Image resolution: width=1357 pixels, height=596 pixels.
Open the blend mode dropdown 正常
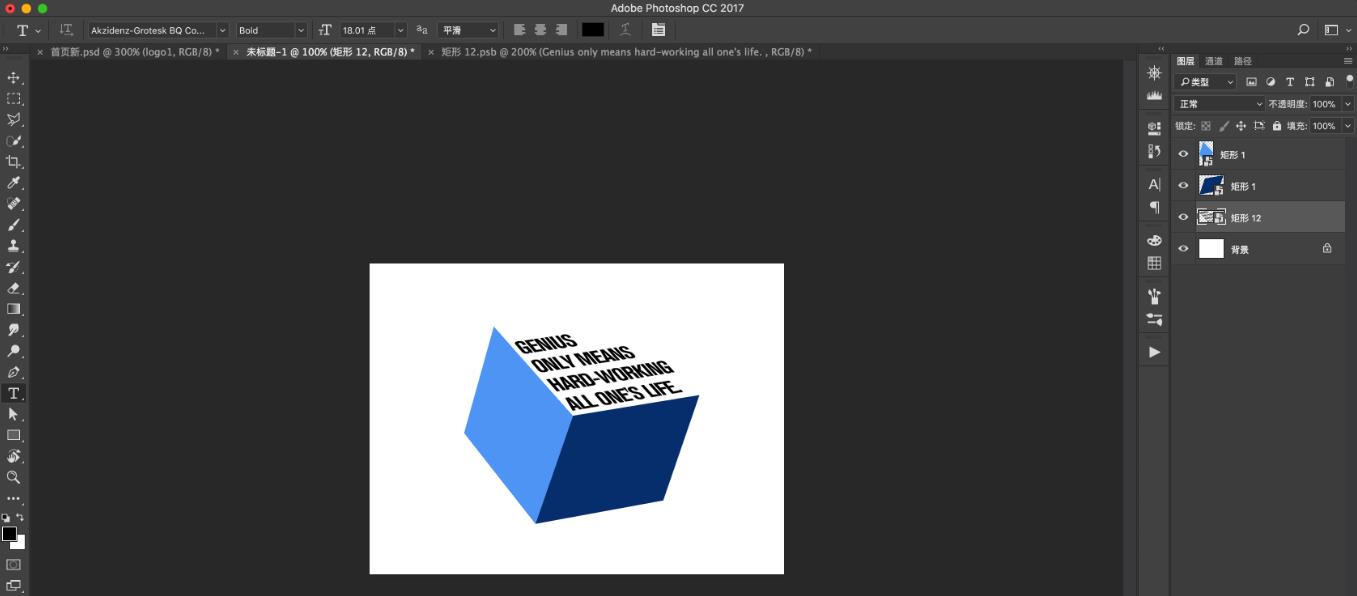[1220, 104]
